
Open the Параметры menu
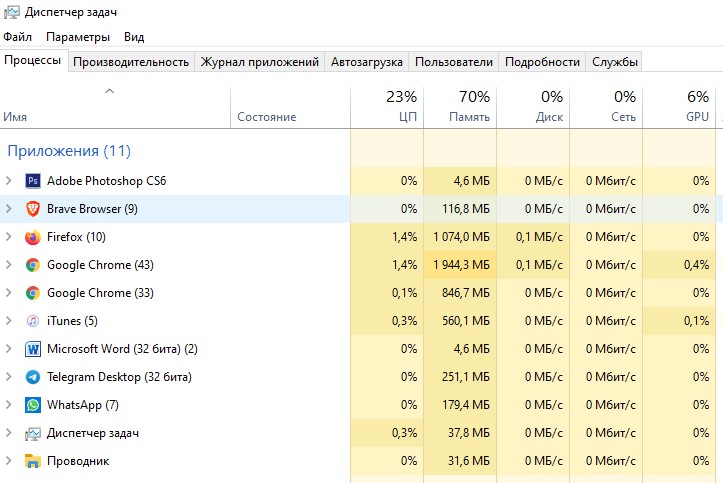pos(78,37)
